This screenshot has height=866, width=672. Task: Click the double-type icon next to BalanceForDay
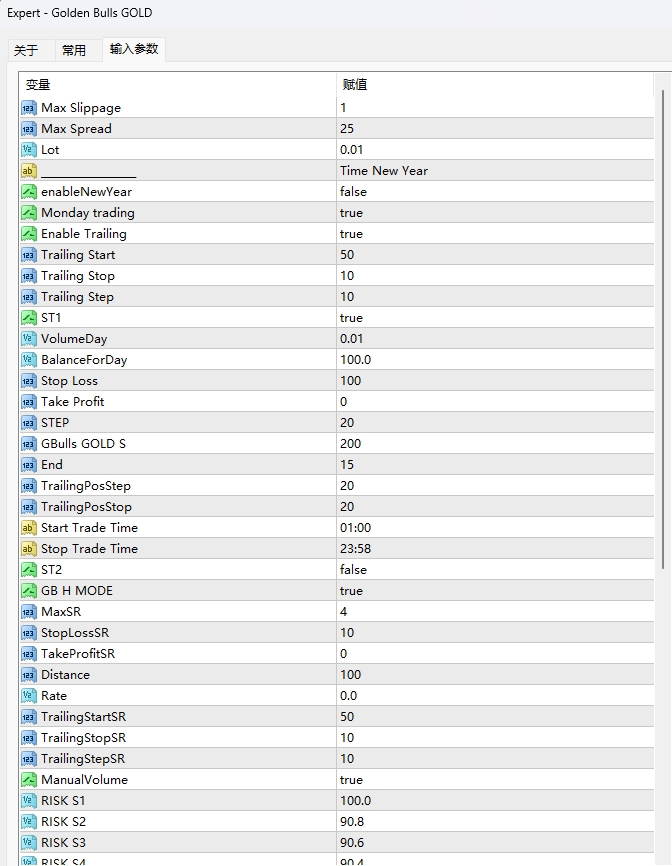(28, 360)
